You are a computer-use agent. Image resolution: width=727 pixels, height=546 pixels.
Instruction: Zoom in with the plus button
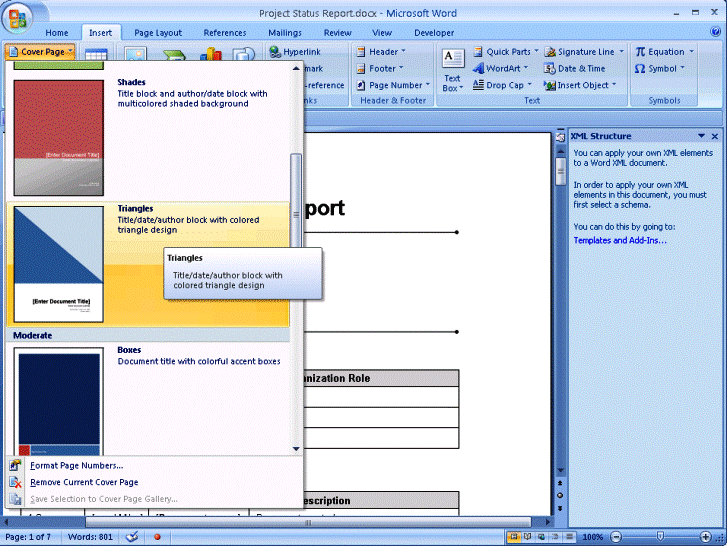[705, 537]
